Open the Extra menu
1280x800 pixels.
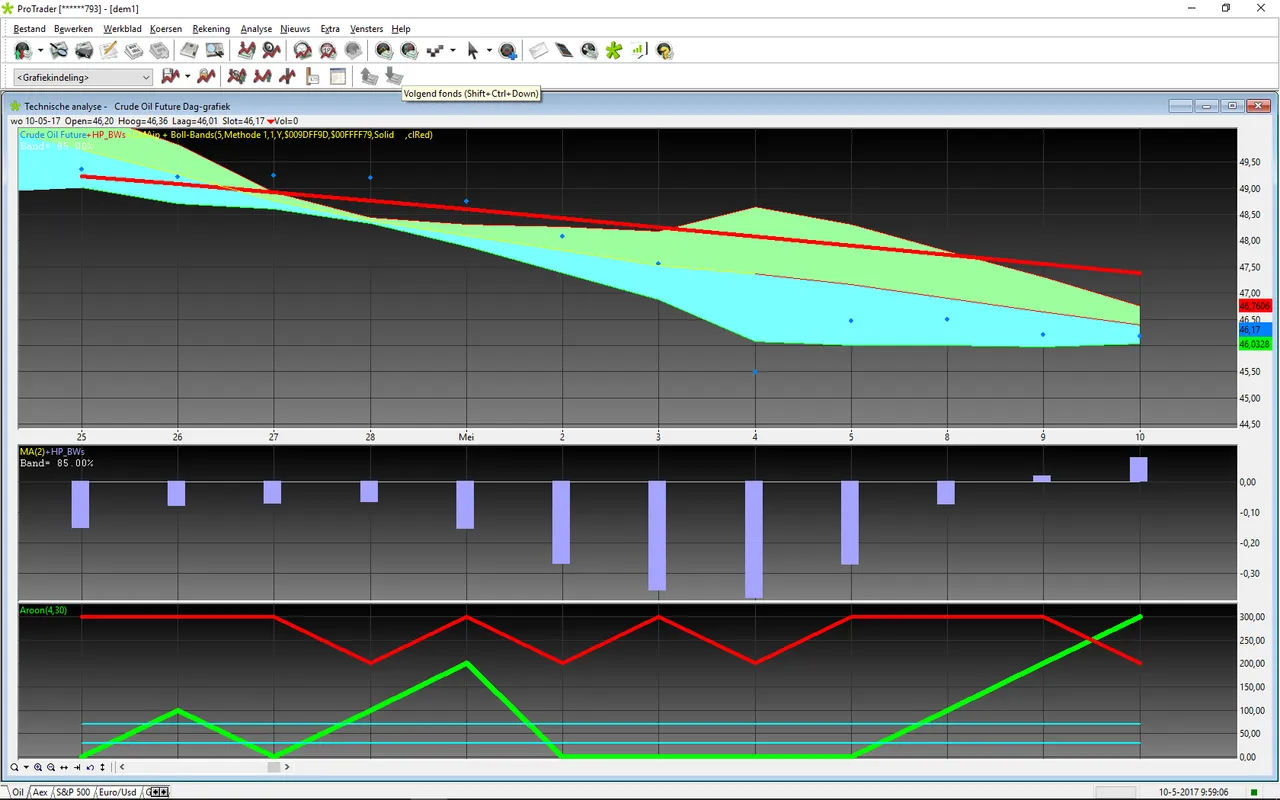click(330, 29)
